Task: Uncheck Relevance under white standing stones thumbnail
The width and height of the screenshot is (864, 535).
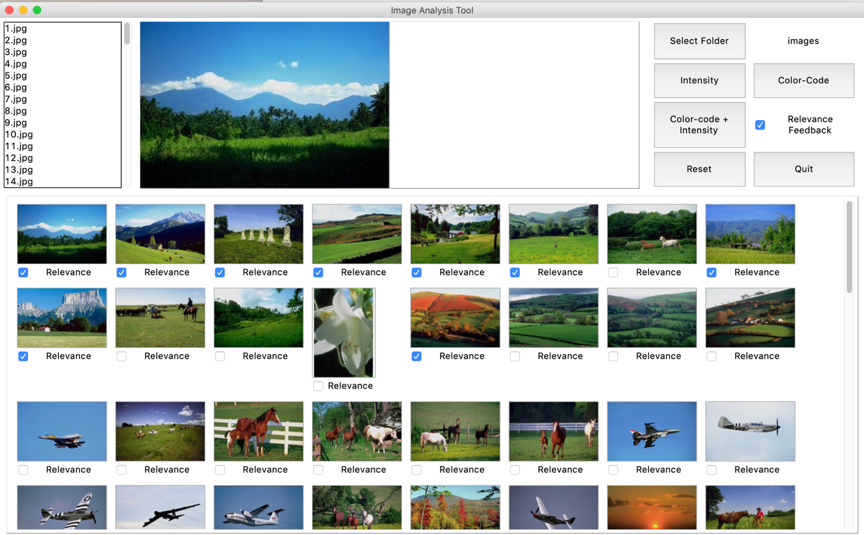Action: click(220, 272)
